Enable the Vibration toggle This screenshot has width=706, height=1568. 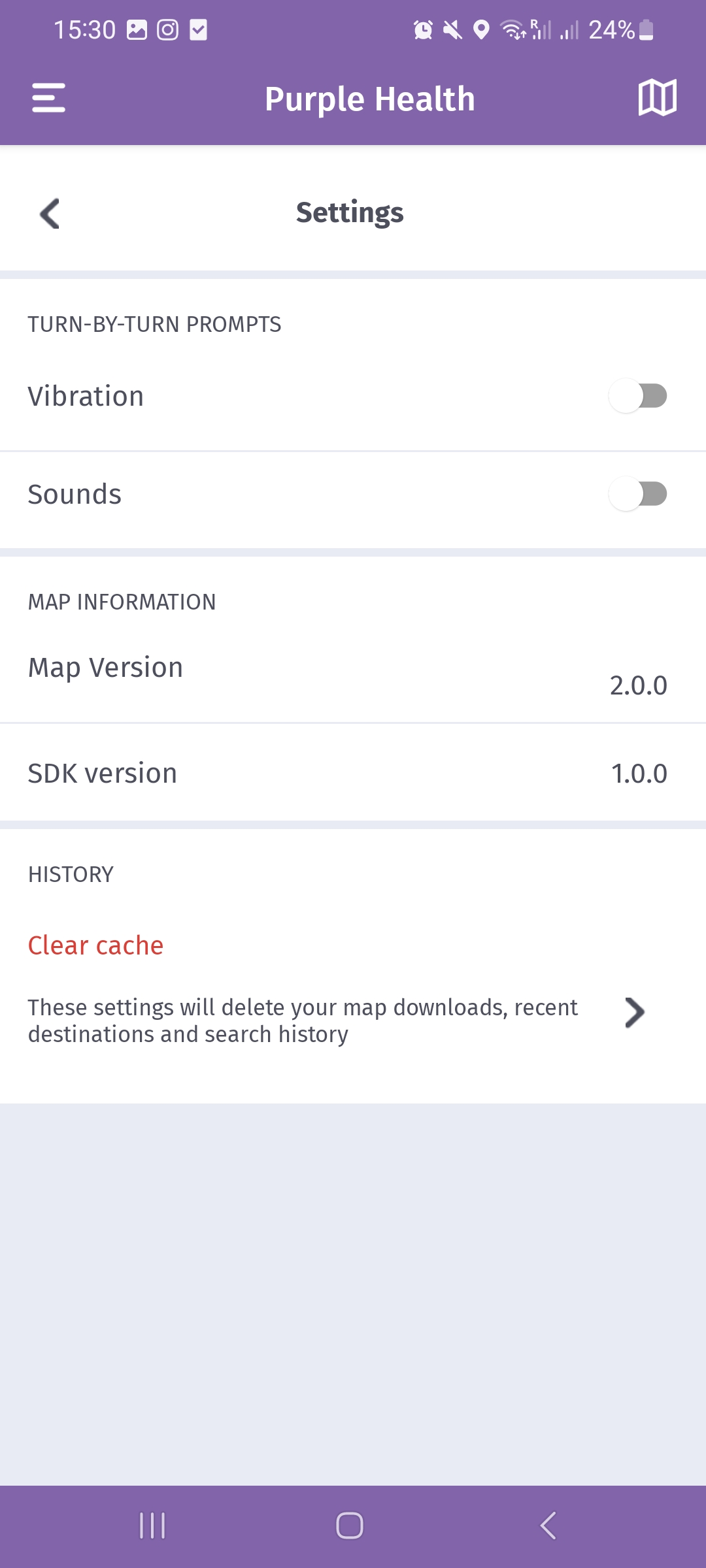click(x=638, y=396)
